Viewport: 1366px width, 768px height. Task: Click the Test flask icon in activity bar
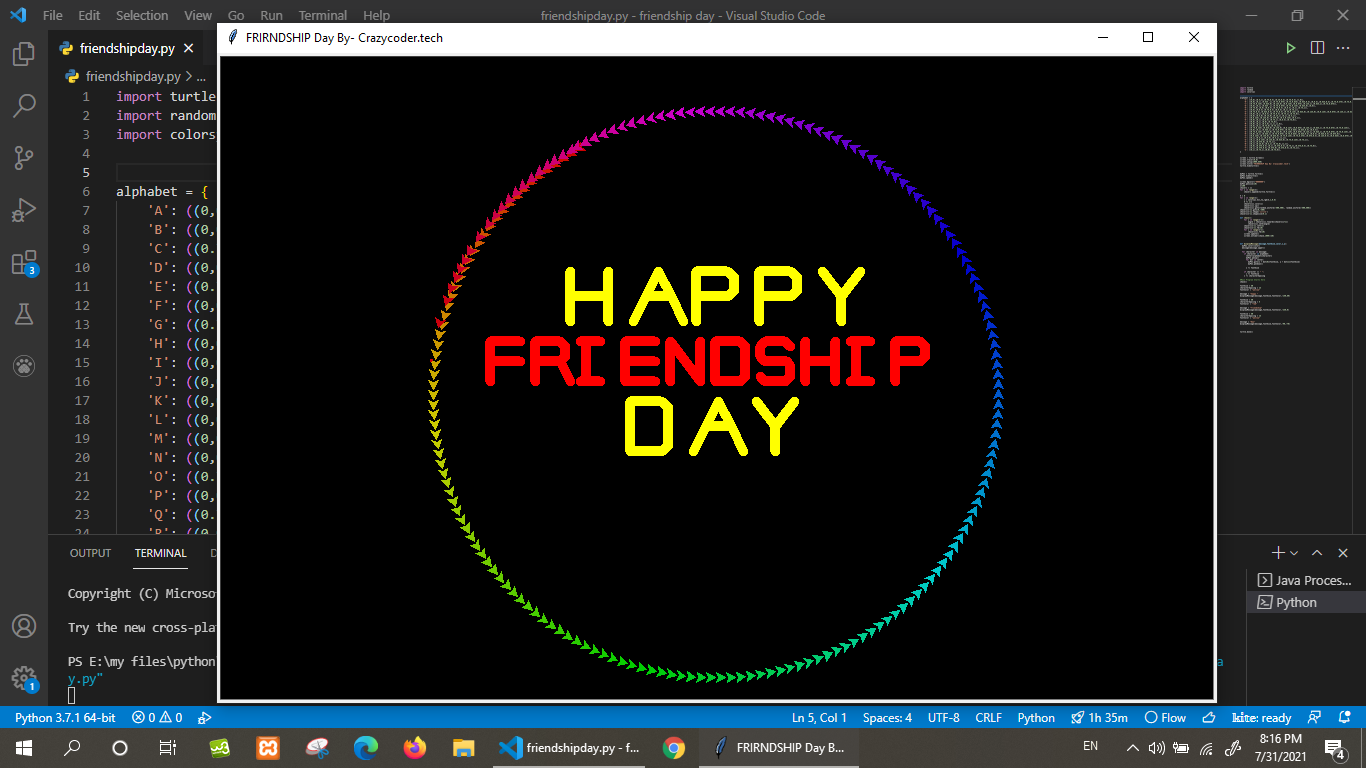[23, 313]
